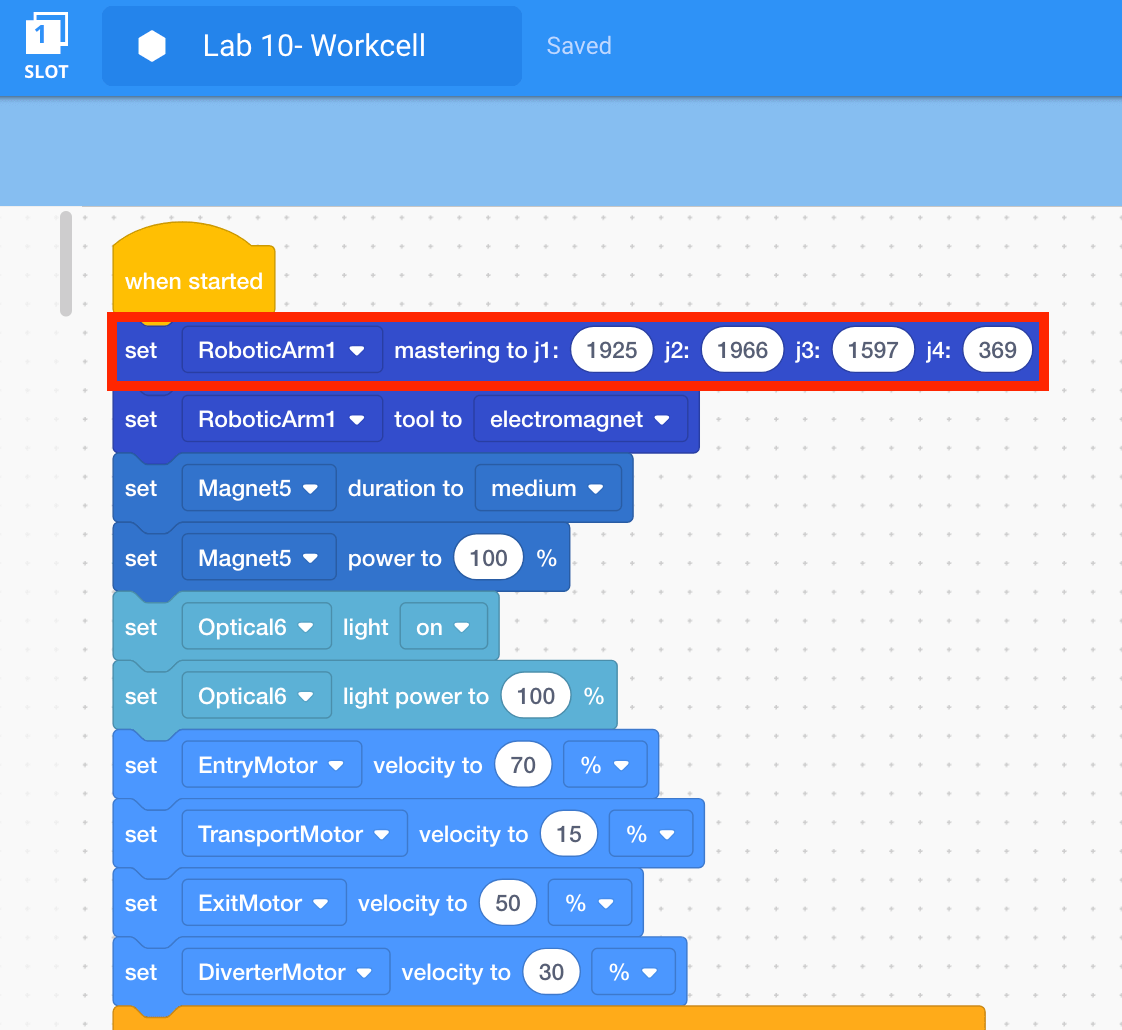This screenshot has width=1122, height=1030.
Task: Click the hexagon project icon
Action: click(x=152, y=46)
